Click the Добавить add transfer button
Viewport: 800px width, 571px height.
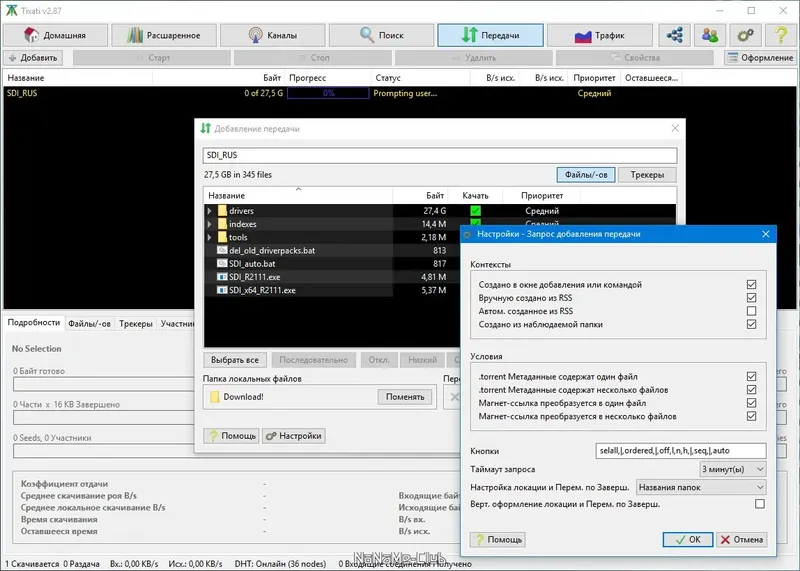pos(33,58)
